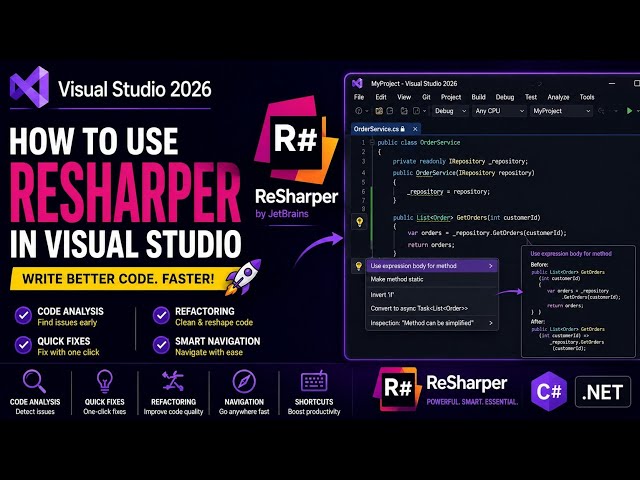The width and height of the screenshot is (640, 480).
Task: Click '_repository = repository;' on line 6
Action: tap(448, 191)
